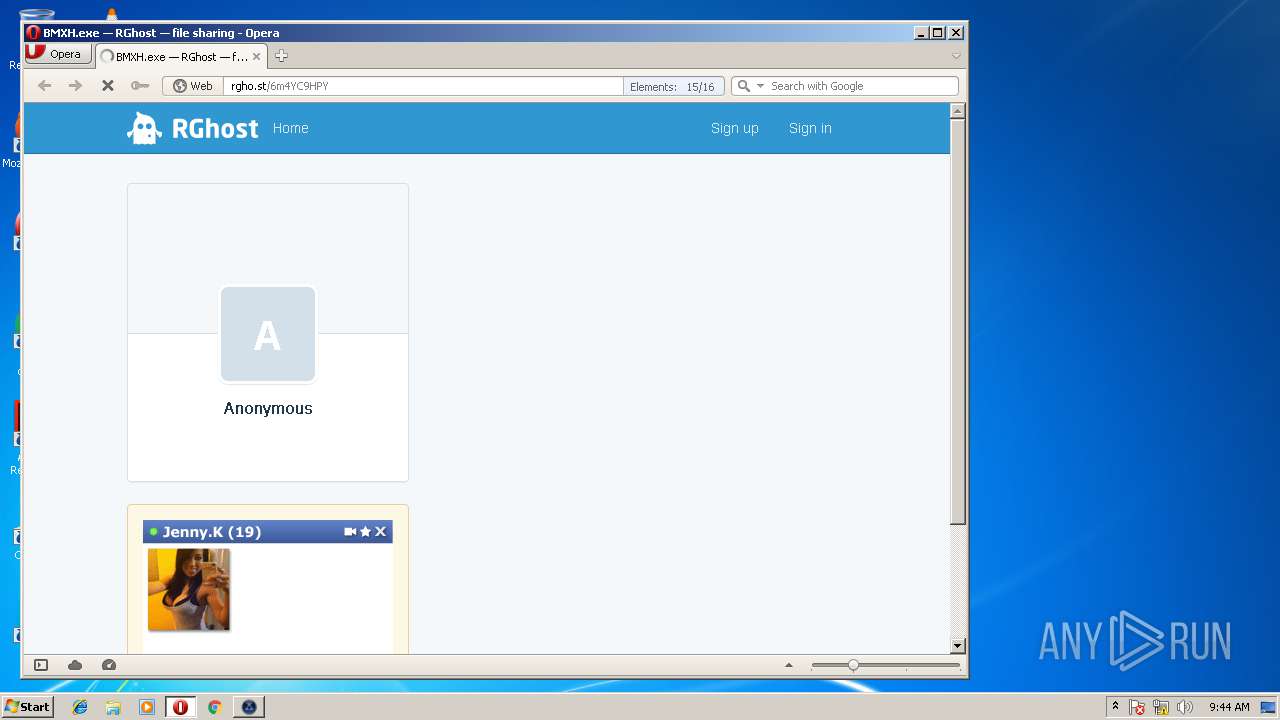1280x720 pixels.
Task: Click the Jenny.K (19) title
Action: click(212, 532)
